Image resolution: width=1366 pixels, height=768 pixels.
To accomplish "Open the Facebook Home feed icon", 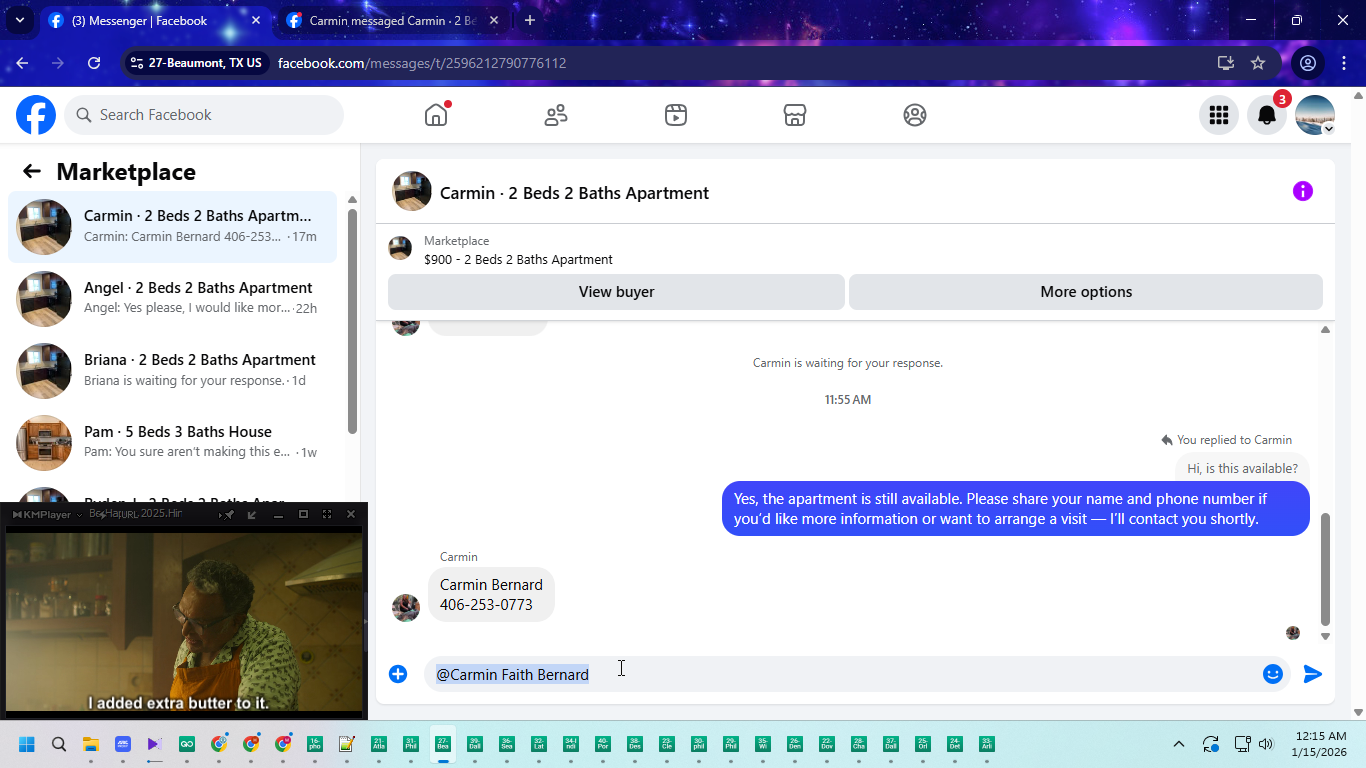I will pos(436,115).
